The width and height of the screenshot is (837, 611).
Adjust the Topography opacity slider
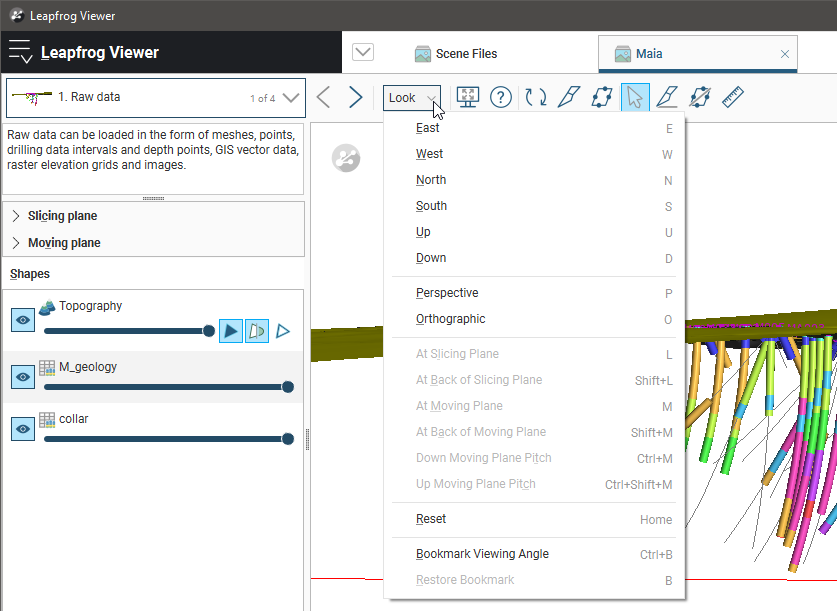pyautogui.click(x=130, y=331)
